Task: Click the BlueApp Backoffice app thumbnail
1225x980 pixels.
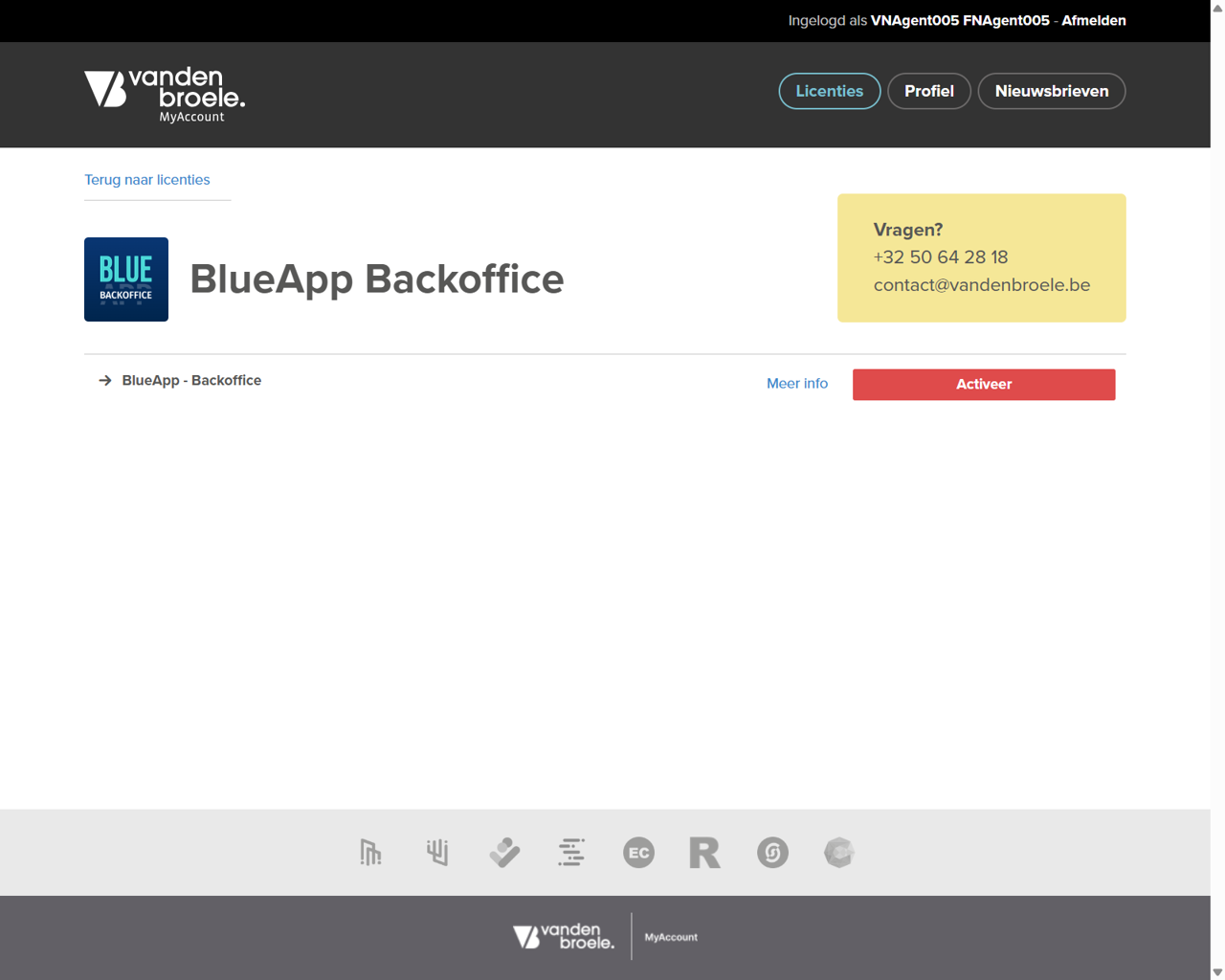Action: [126, 279]
